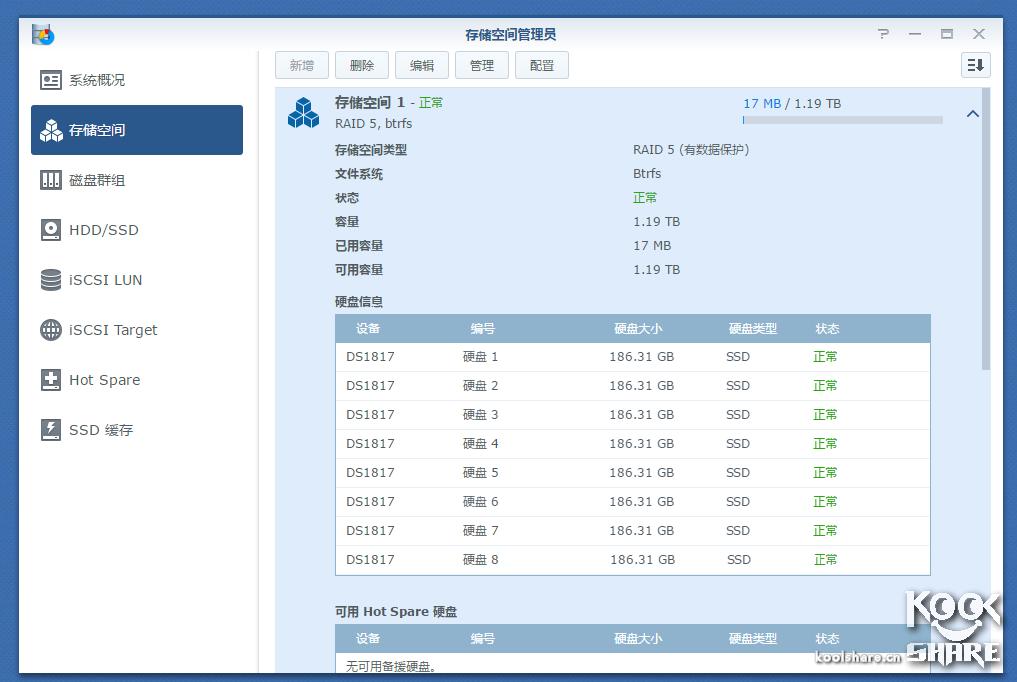Select the HDD/SSD sidebar entry
Viewport: 1017px width, 682px height.
click(x=100, y=230)
